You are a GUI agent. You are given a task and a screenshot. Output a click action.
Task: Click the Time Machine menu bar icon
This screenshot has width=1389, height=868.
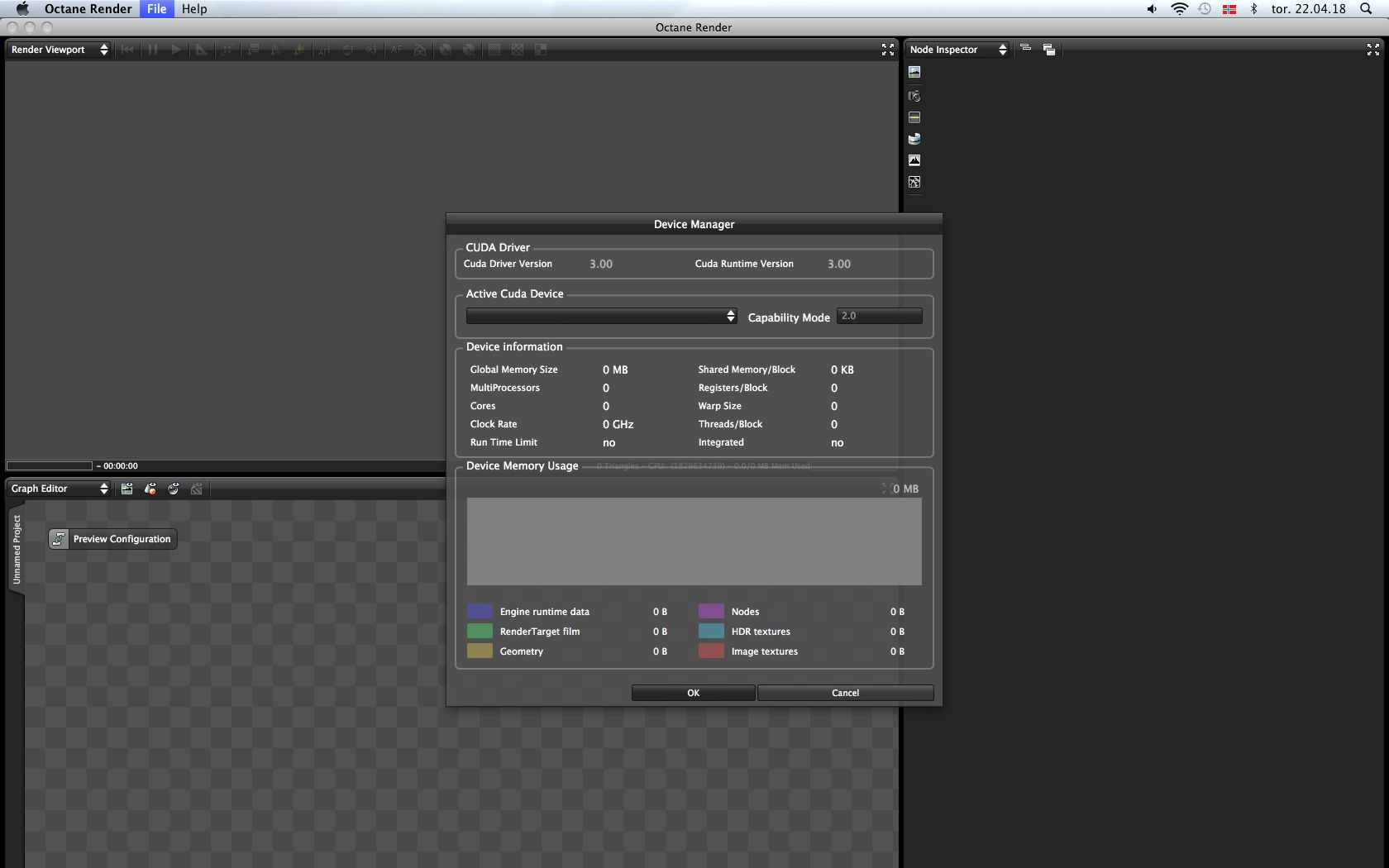[1205, 9]
